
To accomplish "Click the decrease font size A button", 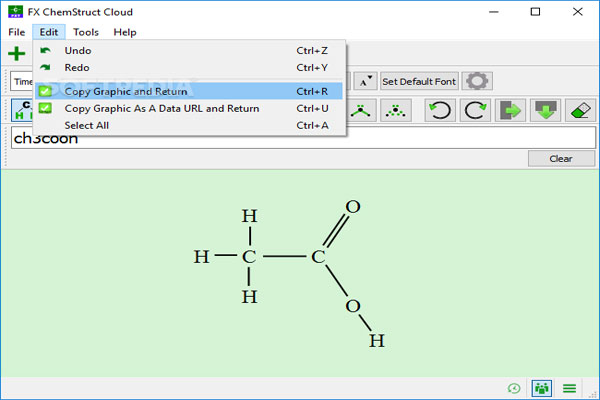I will coord(366,81).
